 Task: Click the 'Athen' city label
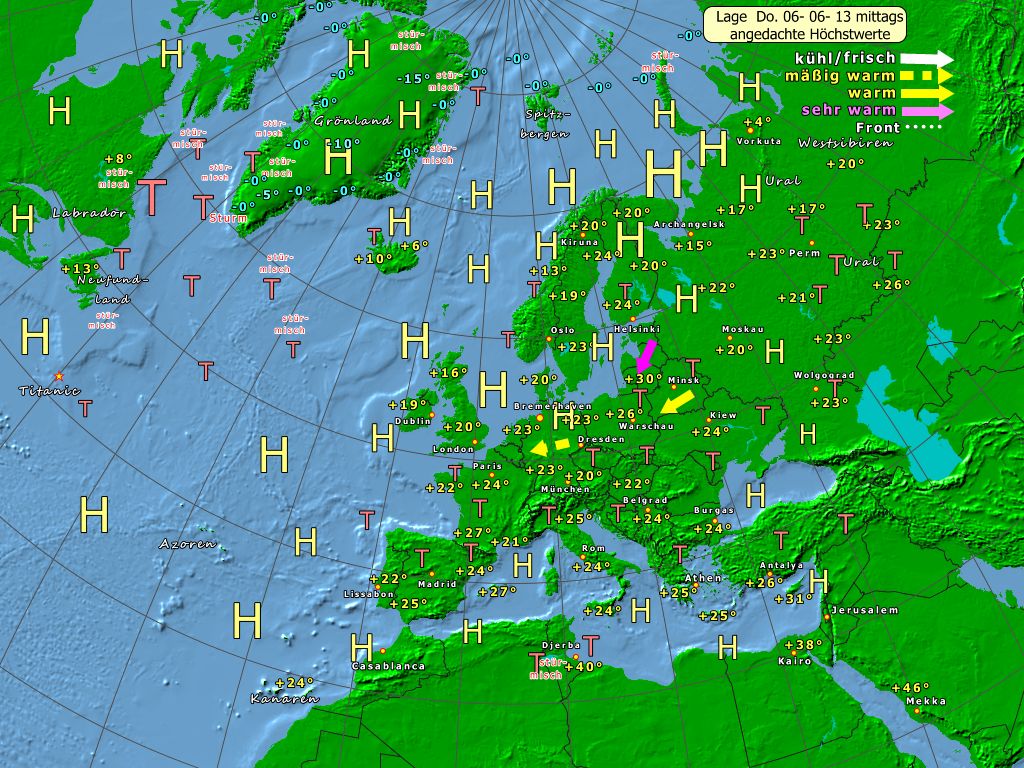(703, 578)
